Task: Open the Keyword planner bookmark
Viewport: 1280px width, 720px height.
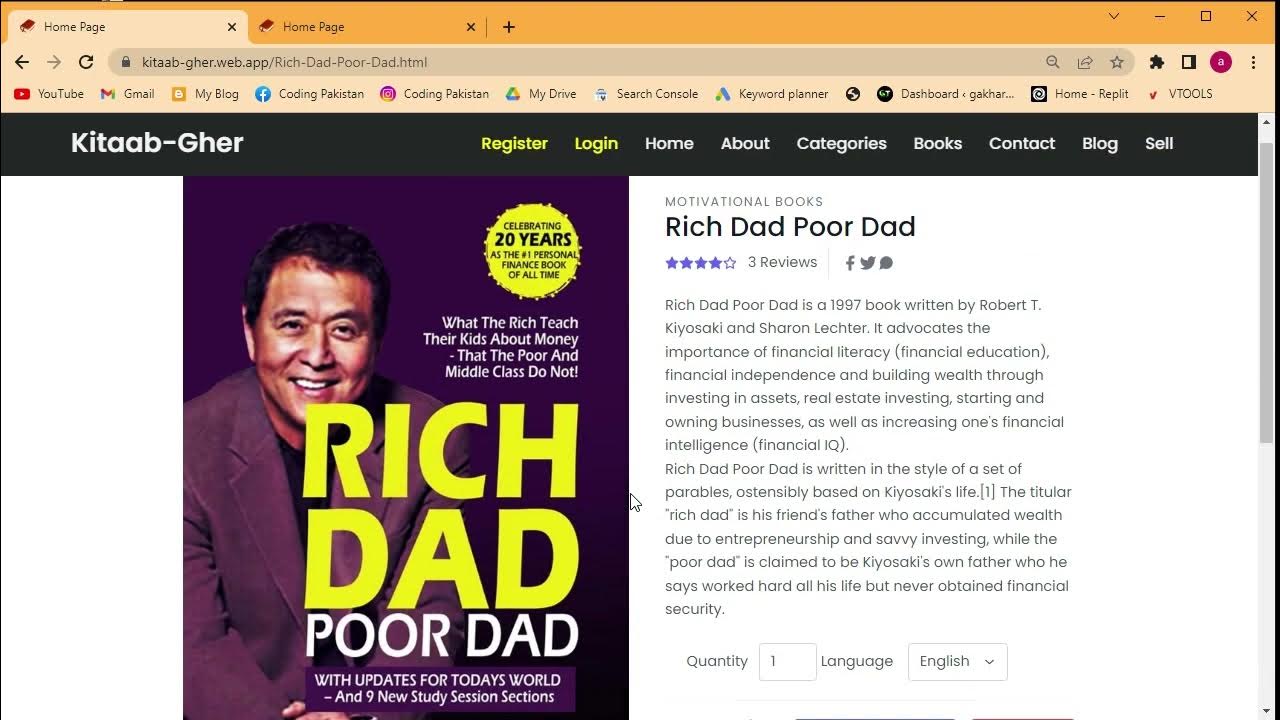Action: [772, 94]
